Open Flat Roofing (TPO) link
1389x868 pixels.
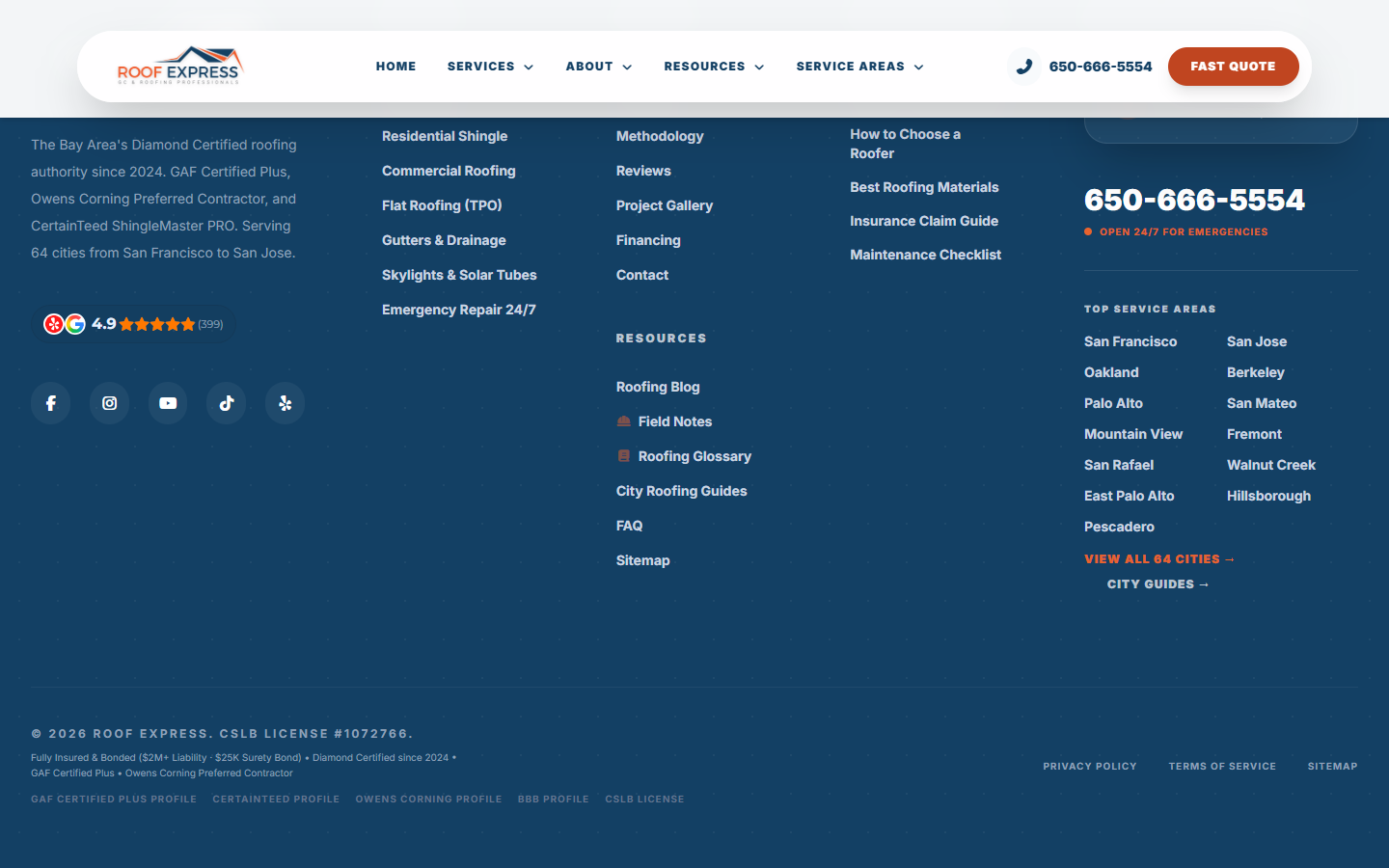point(442,205)
